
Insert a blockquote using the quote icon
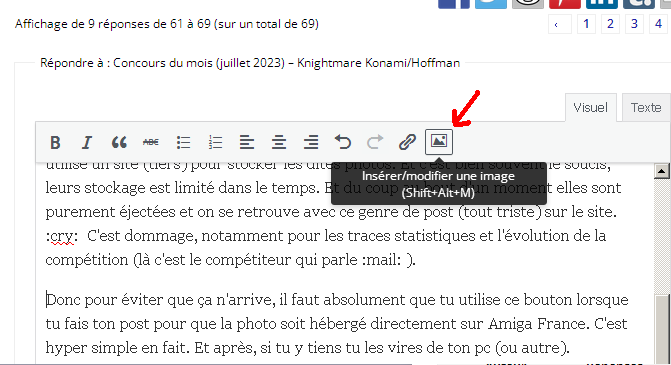(119, 142)
